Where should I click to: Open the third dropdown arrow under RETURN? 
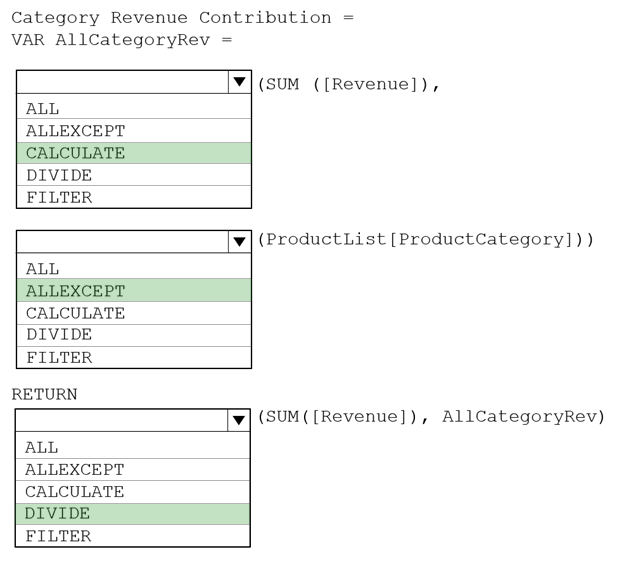coord(239,420)
